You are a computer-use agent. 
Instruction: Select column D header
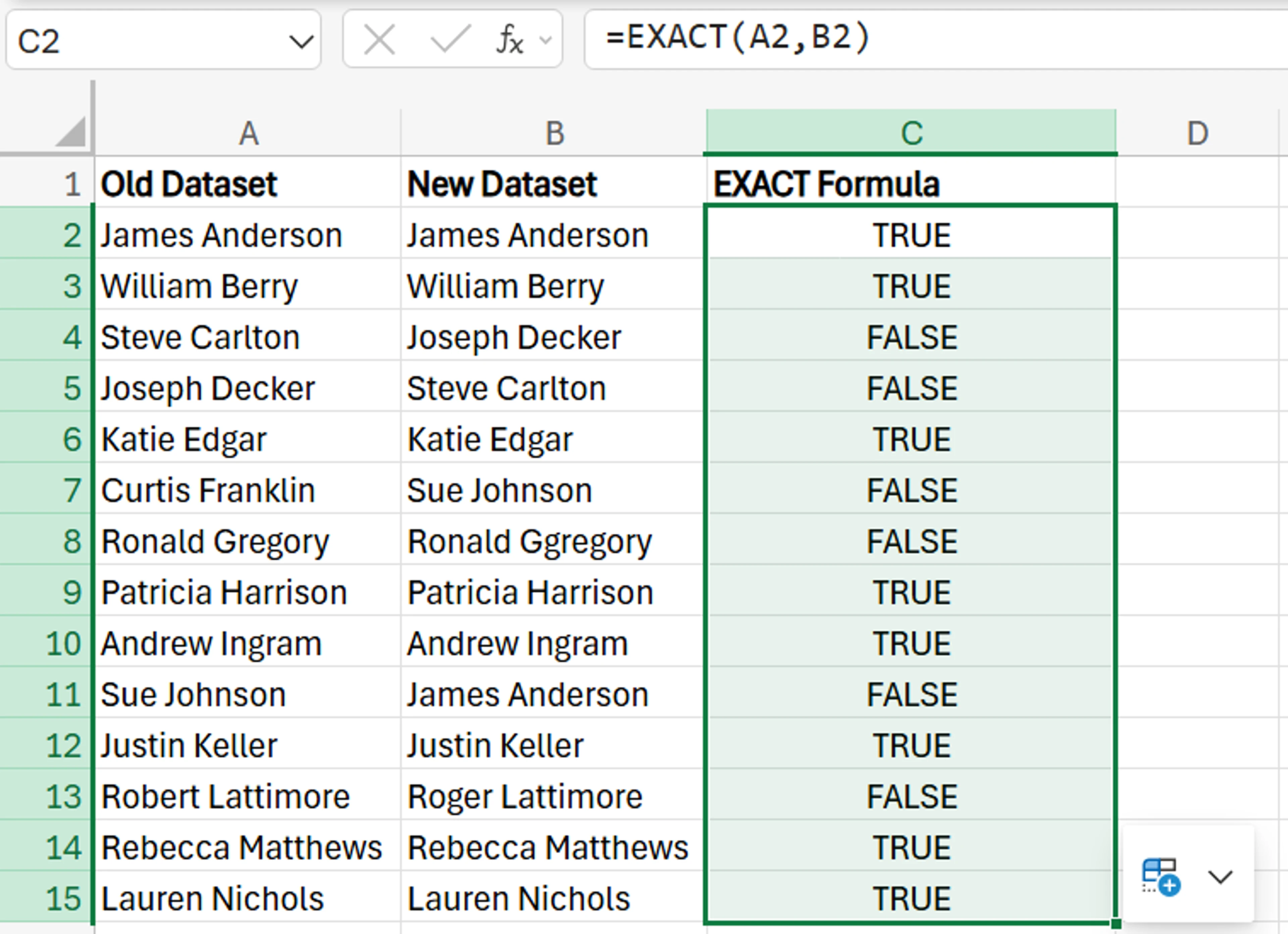(1198, 133)
